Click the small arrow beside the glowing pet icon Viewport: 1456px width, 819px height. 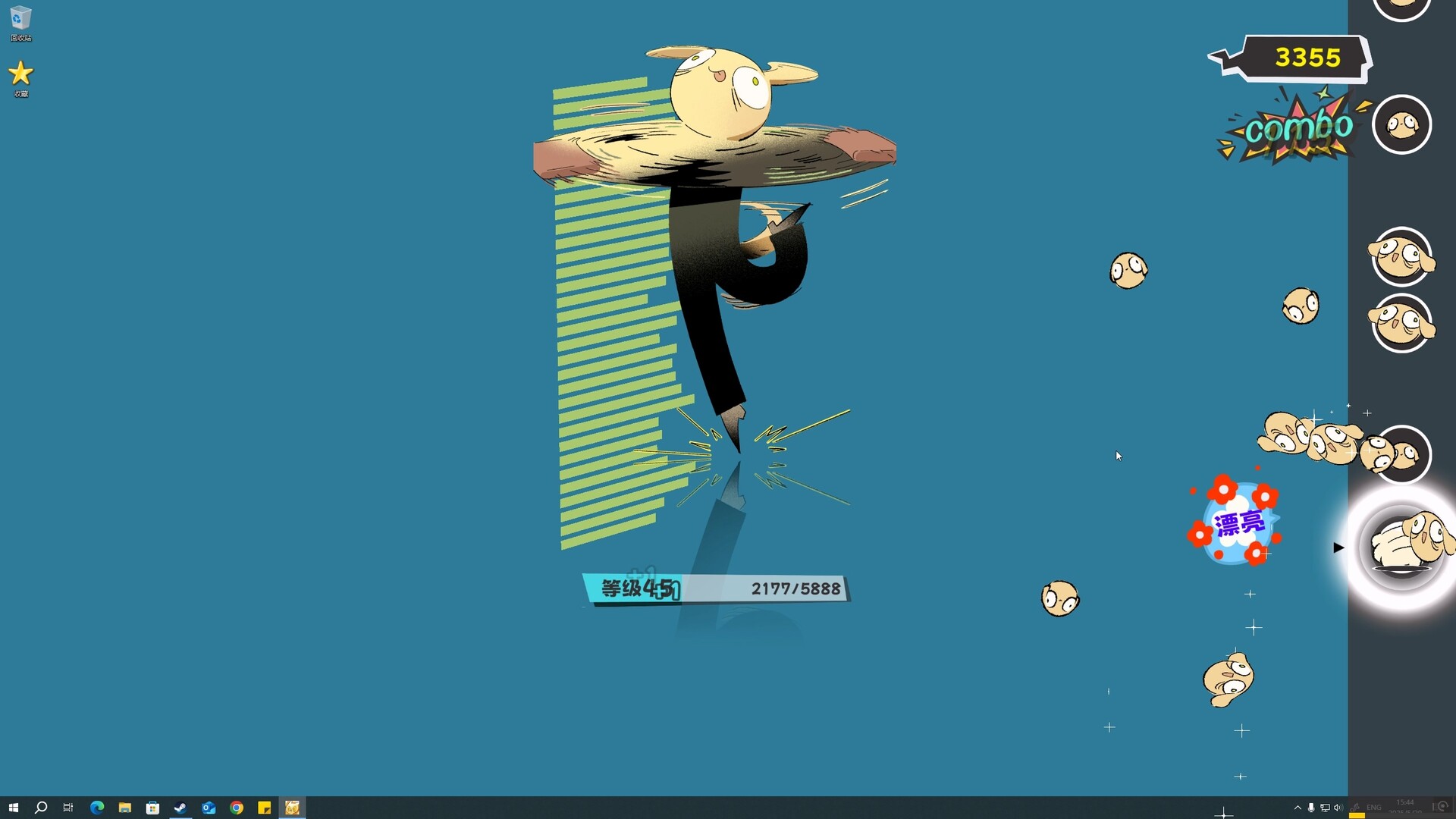pyautogui.click(x=1338, y=548)
